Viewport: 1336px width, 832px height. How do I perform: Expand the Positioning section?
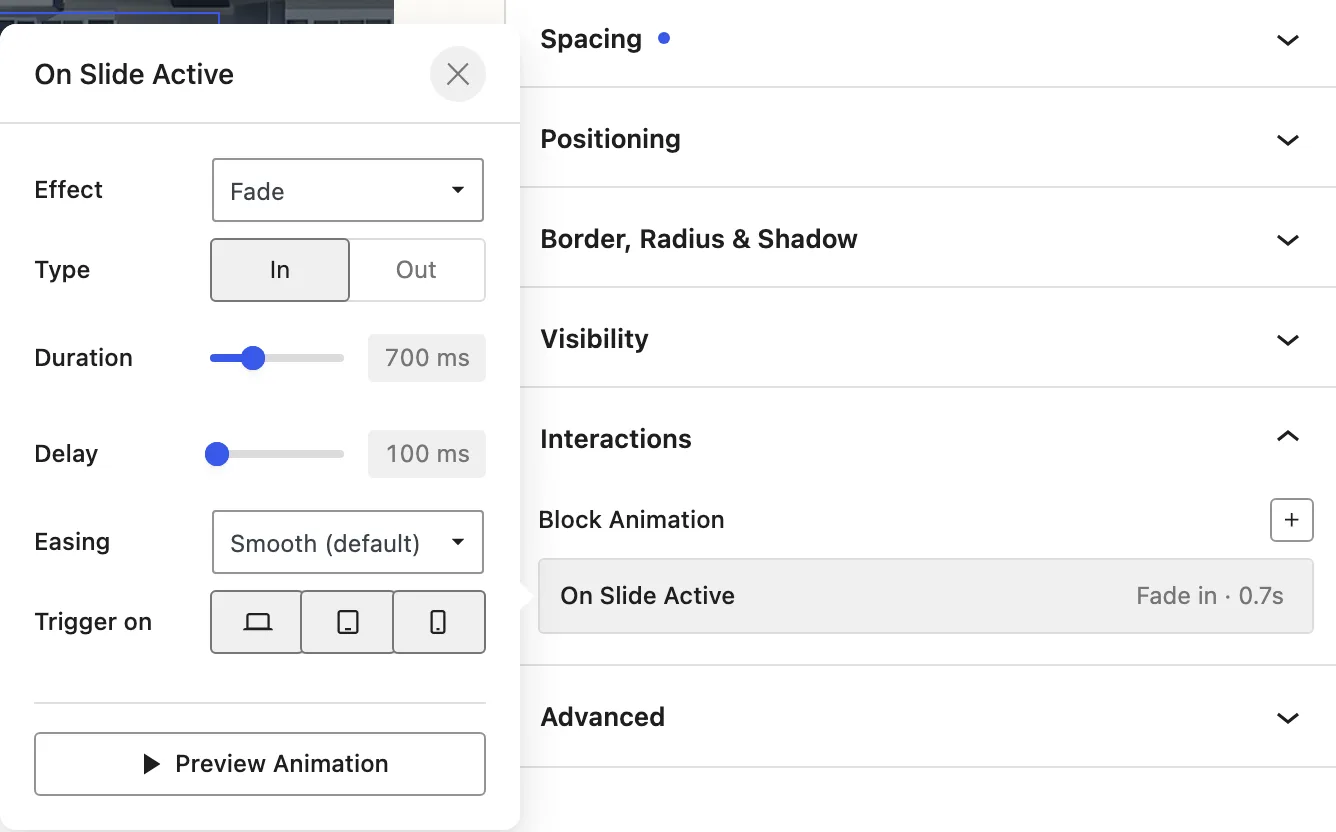(x=928, y=138)
